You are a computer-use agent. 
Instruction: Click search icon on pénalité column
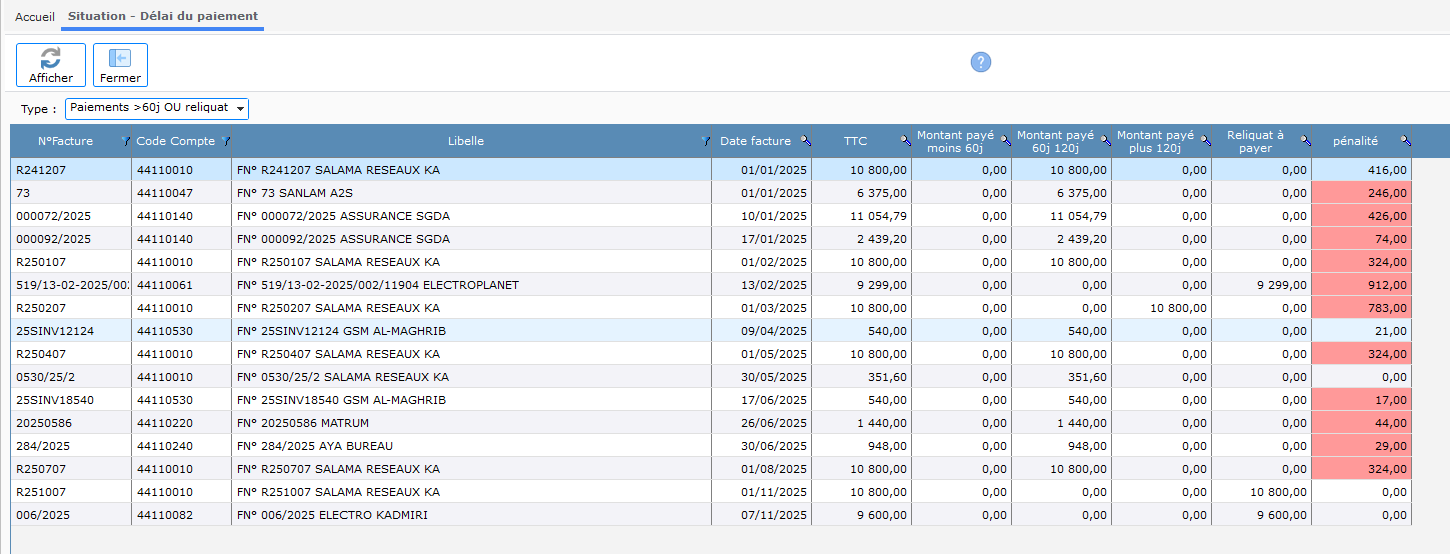tap(1405, 142)
